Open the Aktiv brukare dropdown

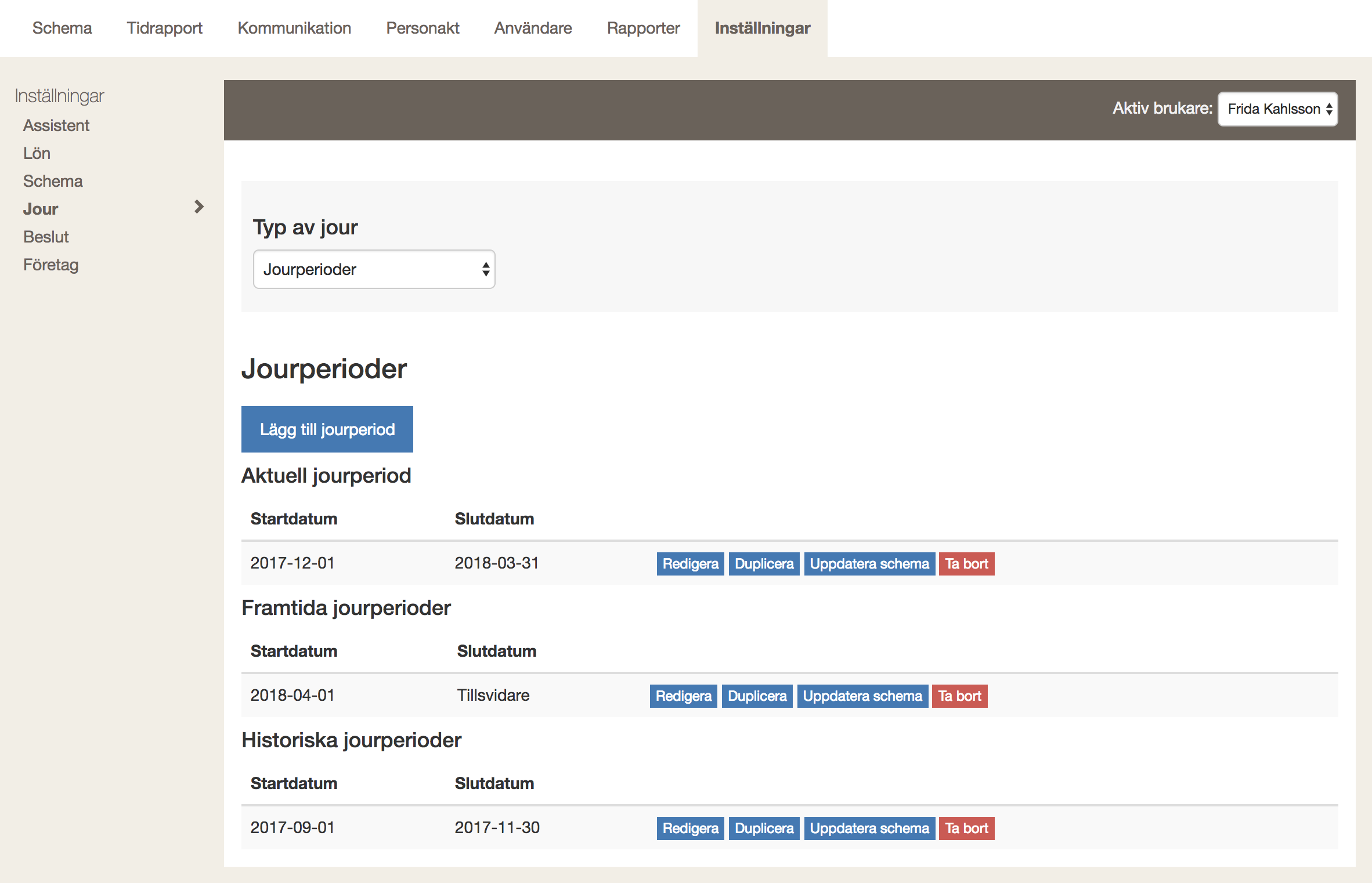1277,109
